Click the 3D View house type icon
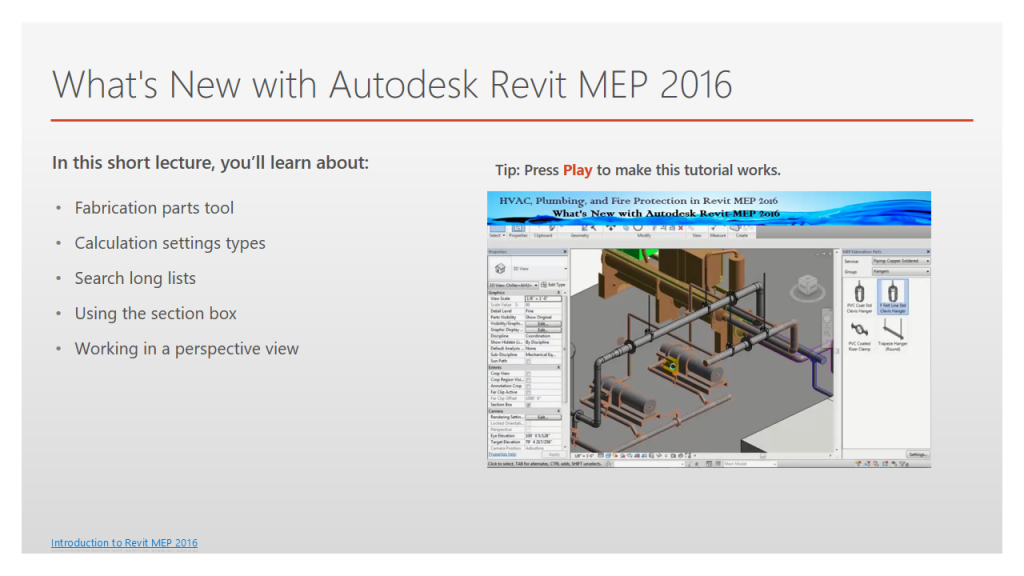Viewport: 1024px width, 576px height. 500,268
